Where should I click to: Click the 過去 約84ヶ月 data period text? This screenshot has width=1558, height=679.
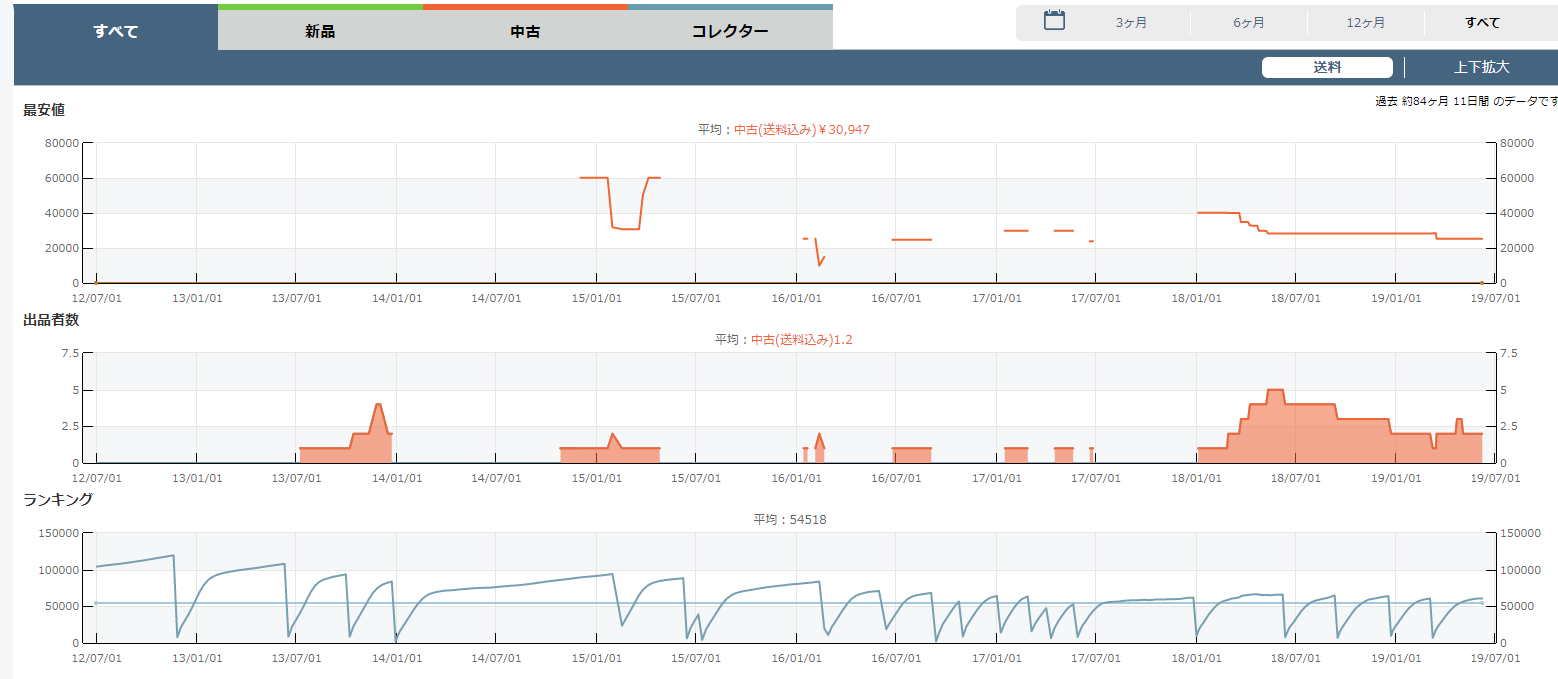[x=1466, y=102]
